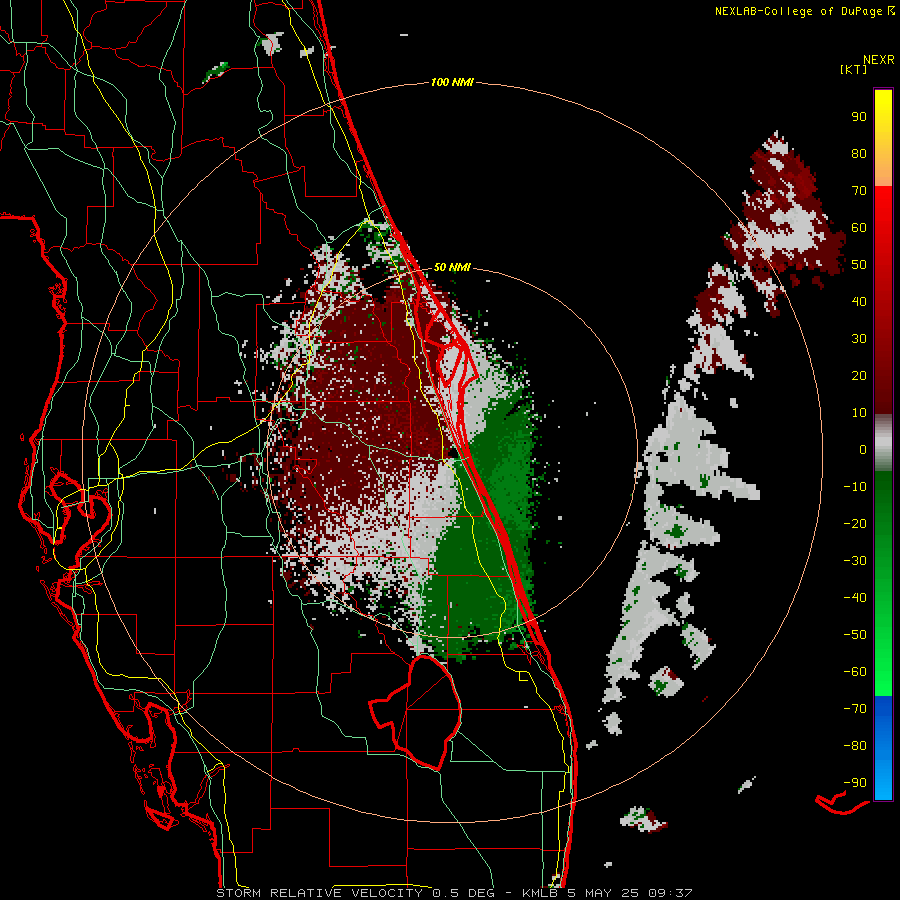This screenshot has width=900, height=900.
Task: Click the 0 value on velocity scale
Action: coord(863,450)
